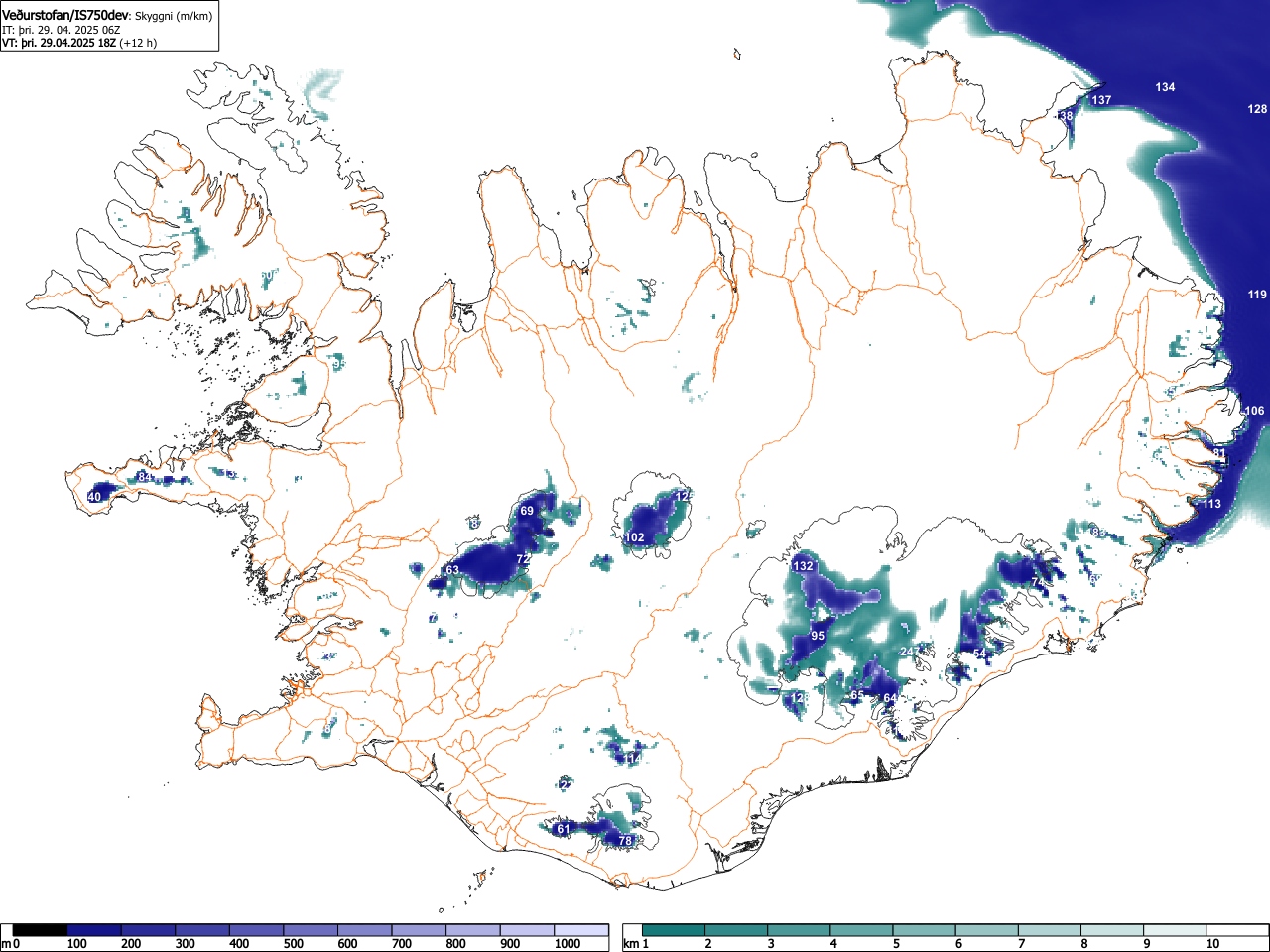Select the IT þri. 29. 04. 2025 06Z line
1270x952 pixels.
pos(62,30)
